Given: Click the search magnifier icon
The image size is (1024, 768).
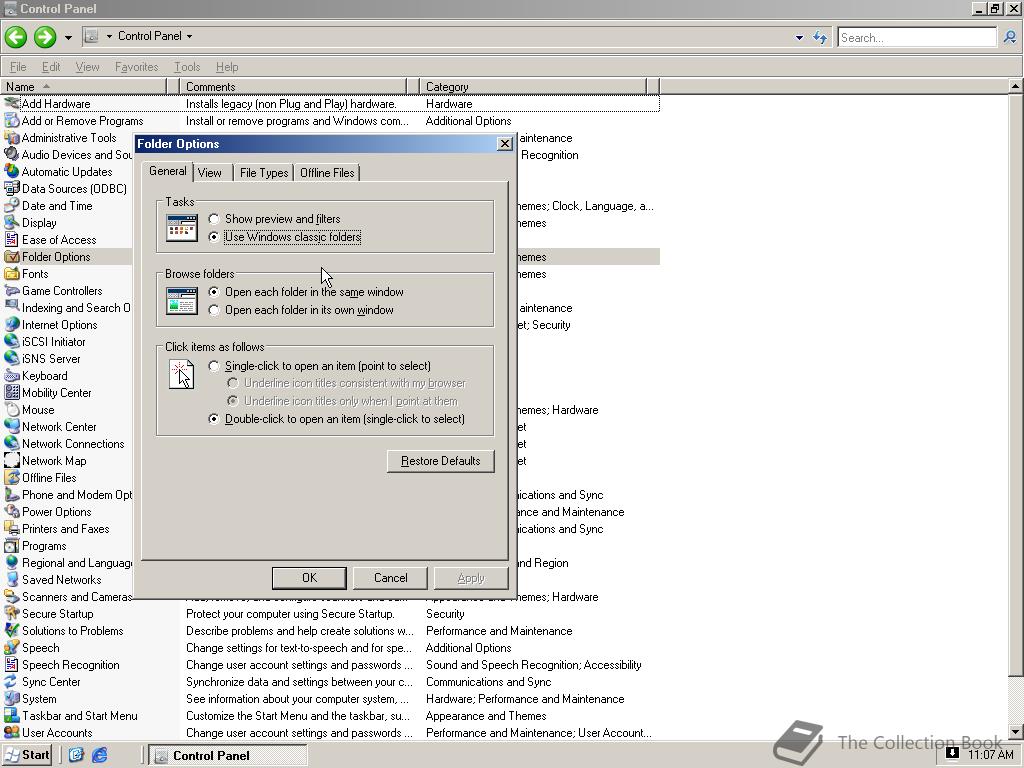Looking at the screenshot, I should [1010, 38].
